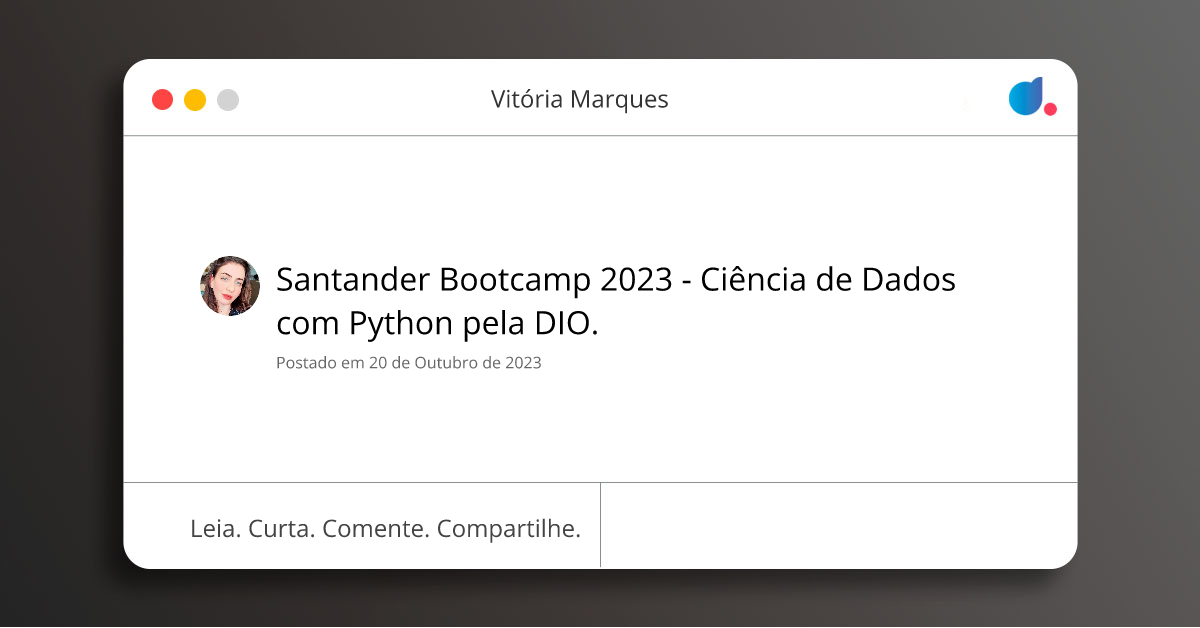Screen dimensions: 1200x628
Task: Click the author name Vitória Marques in the header
Action: 580,99
